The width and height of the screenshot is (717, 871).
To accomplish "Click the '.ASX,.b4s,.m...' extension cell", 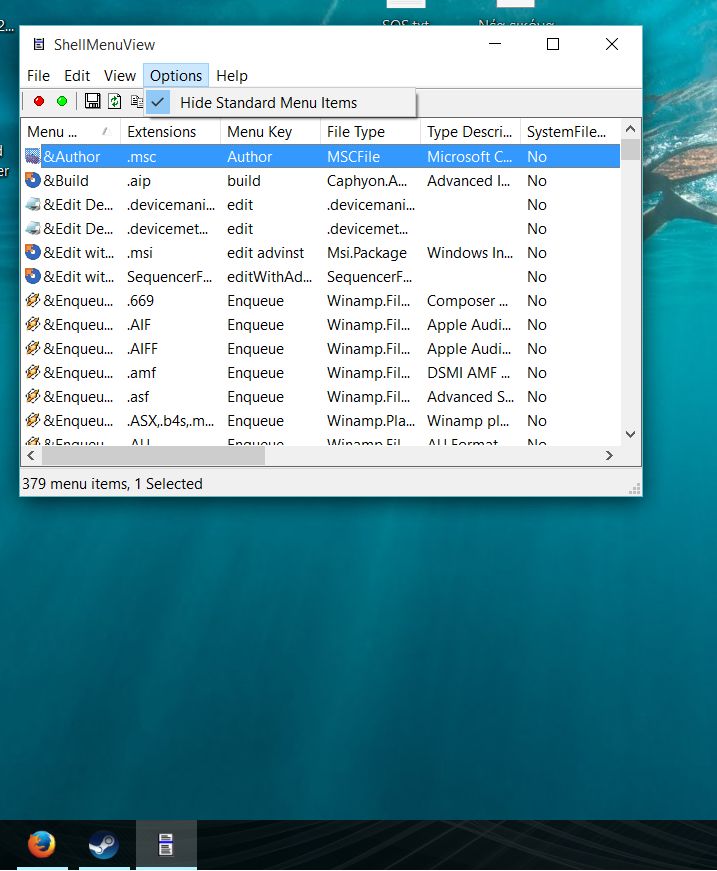I will point(171,421).
